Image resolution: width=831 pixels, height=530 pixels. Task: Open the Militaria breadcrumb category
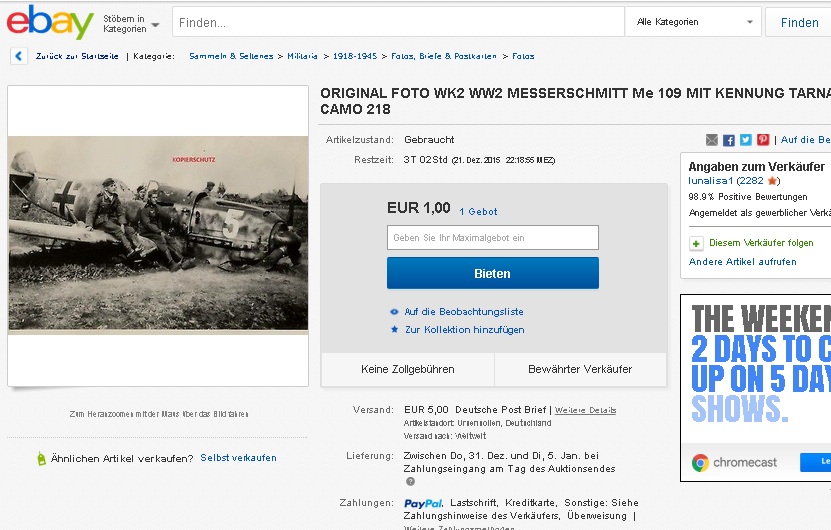point(302,56)
